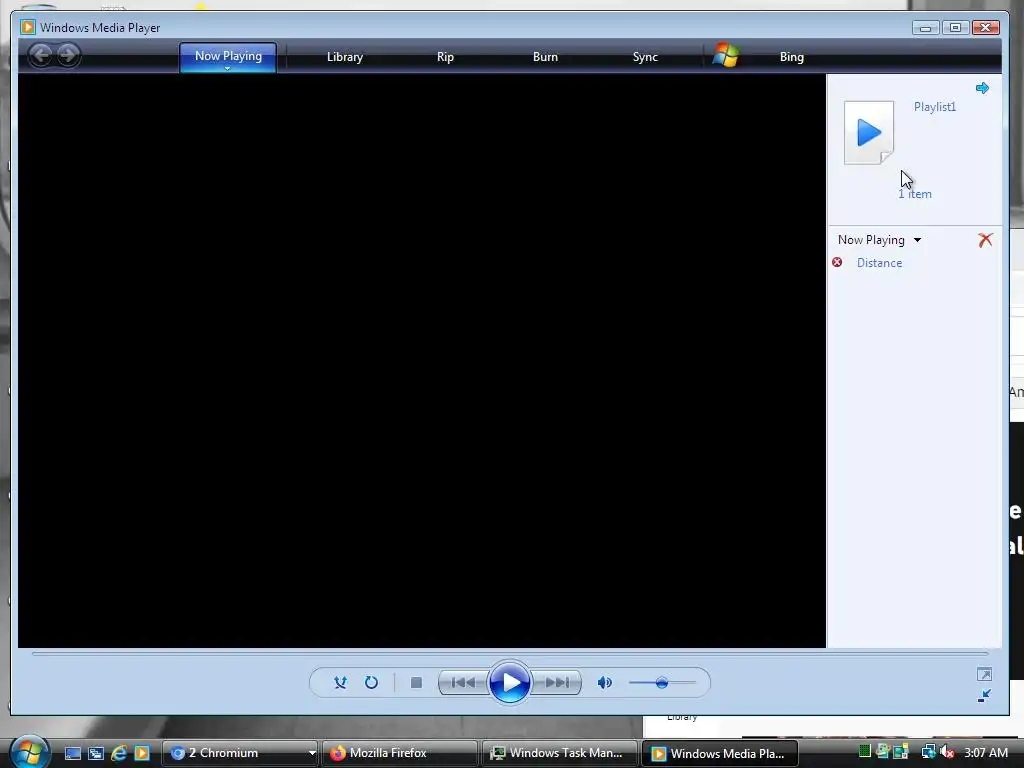This screenshot has height=768, width=1024.
Task: Open the Now Playing list dropdown
Action: (x=918, y=240)
